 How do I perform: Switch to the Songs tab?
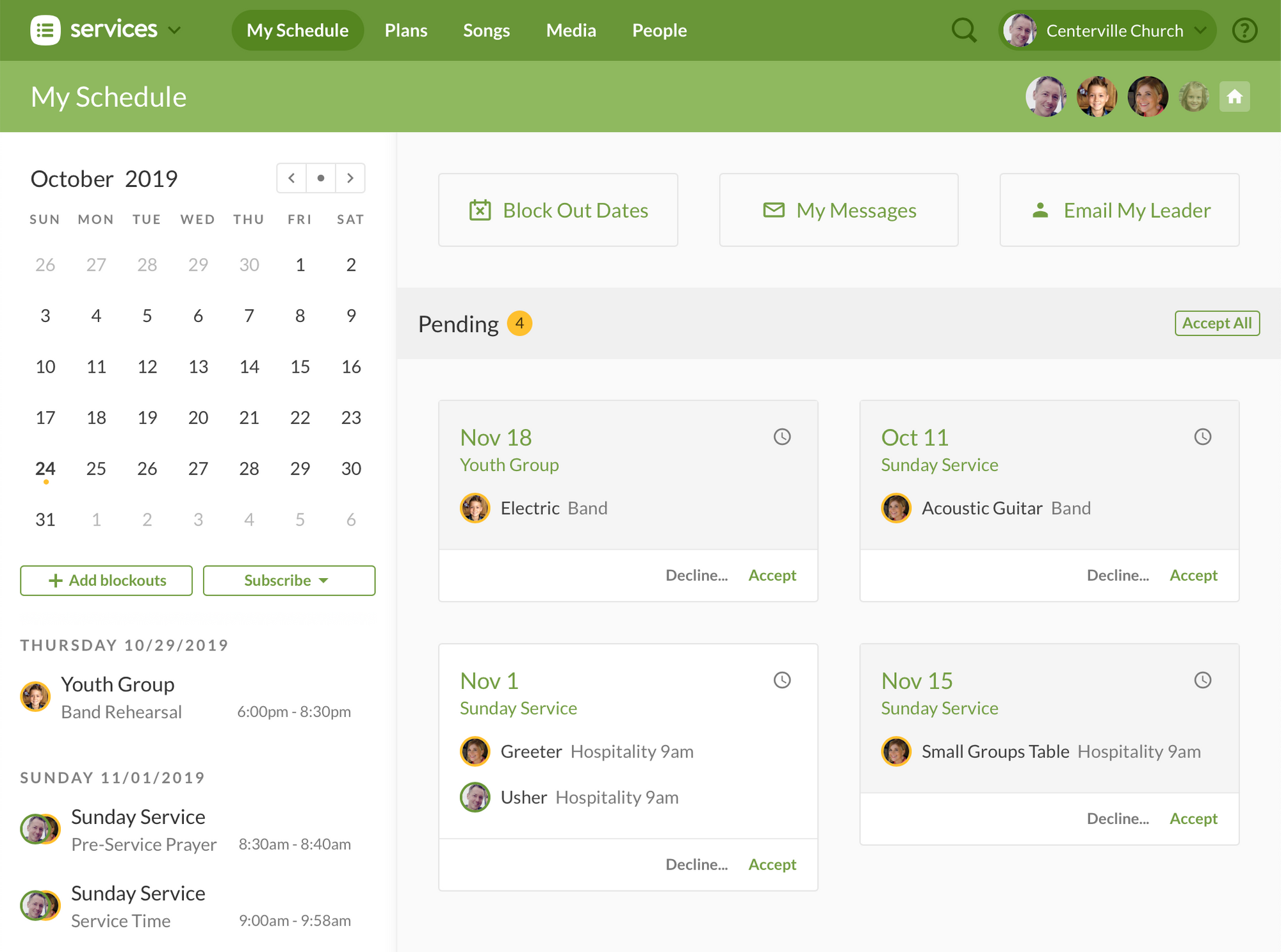coord(486,30)
